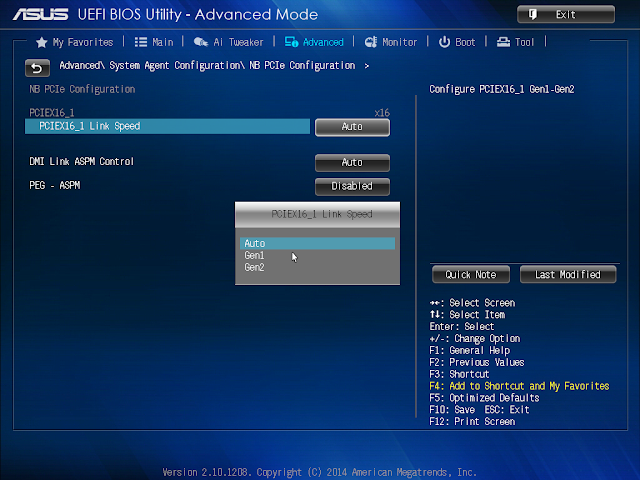Viewport: 640px width, 480px height.
Task: Open Quick Note
Action: (x=471, y=275)
